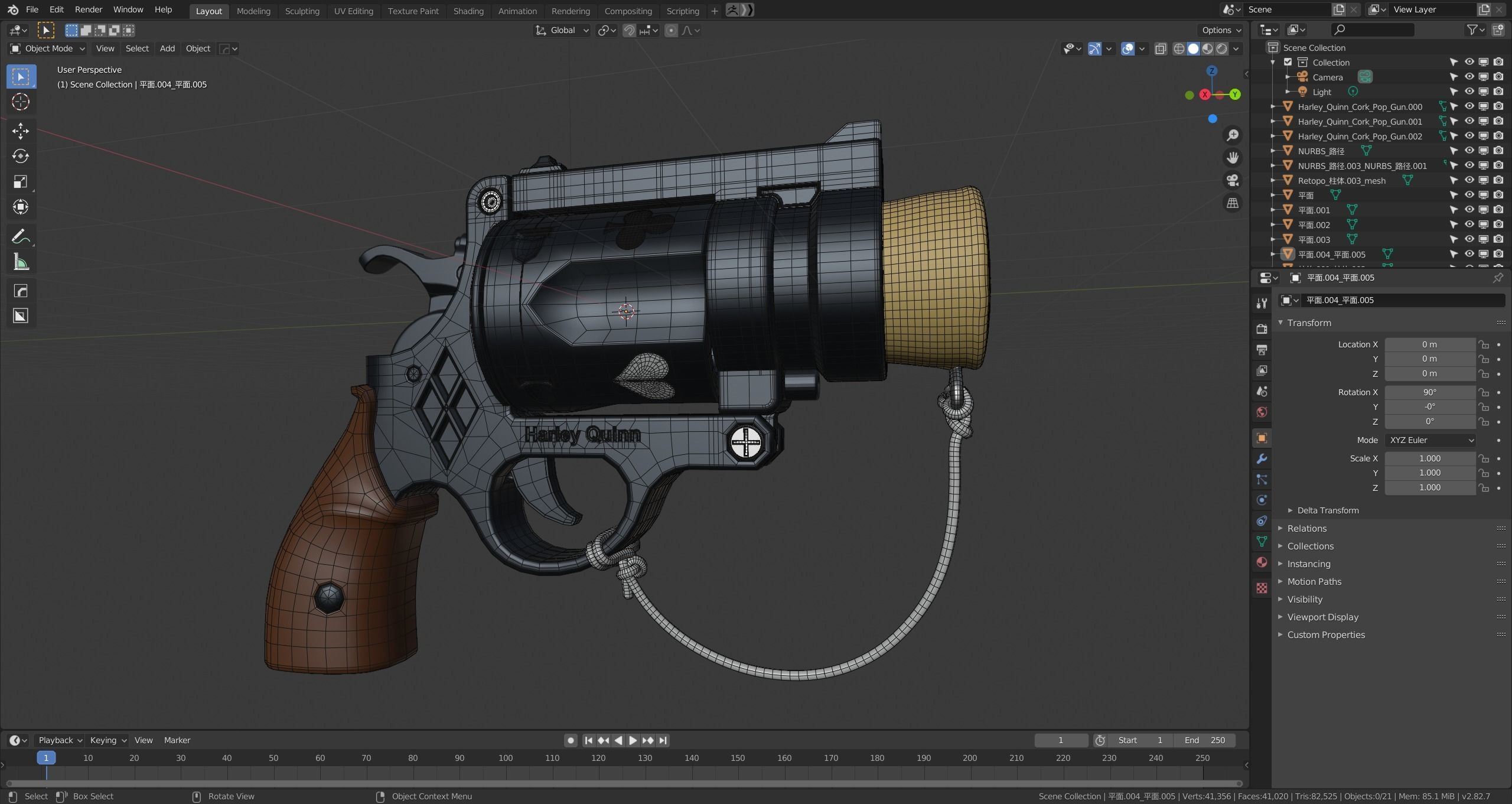Click the zoom view magnifier icon
This screenshot has height=804, width=1512.
pos(1233,136)
